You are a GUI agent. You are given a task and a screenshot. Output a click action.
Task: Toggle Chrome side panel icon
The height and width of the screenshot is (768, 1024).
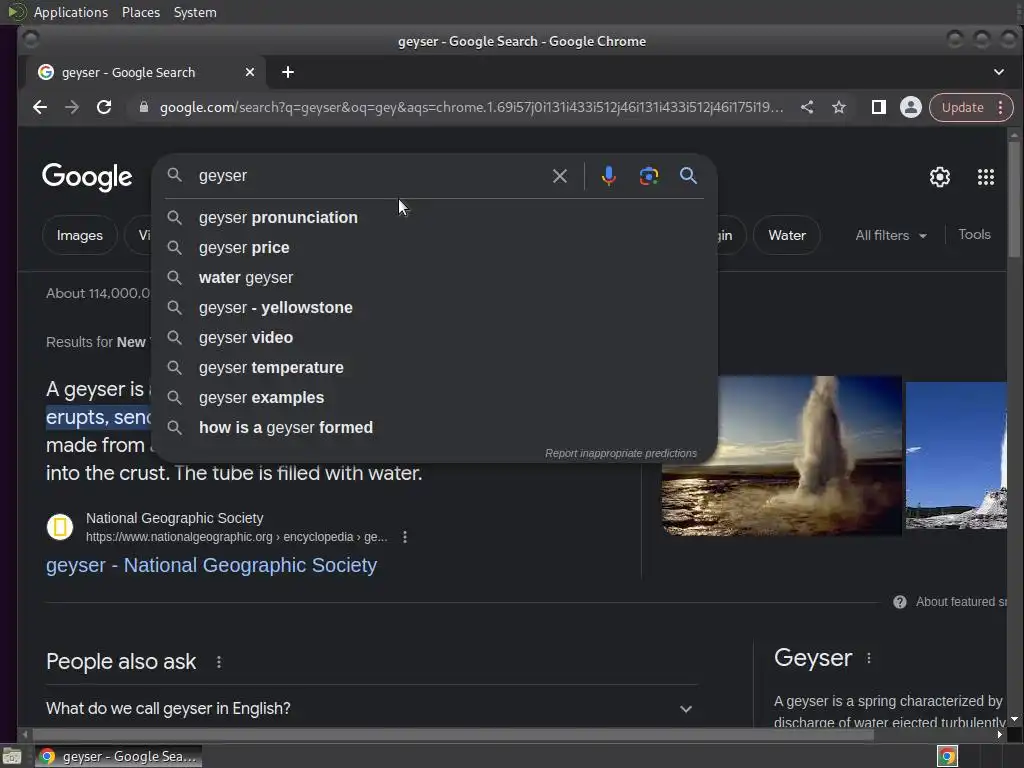point(878,107)
